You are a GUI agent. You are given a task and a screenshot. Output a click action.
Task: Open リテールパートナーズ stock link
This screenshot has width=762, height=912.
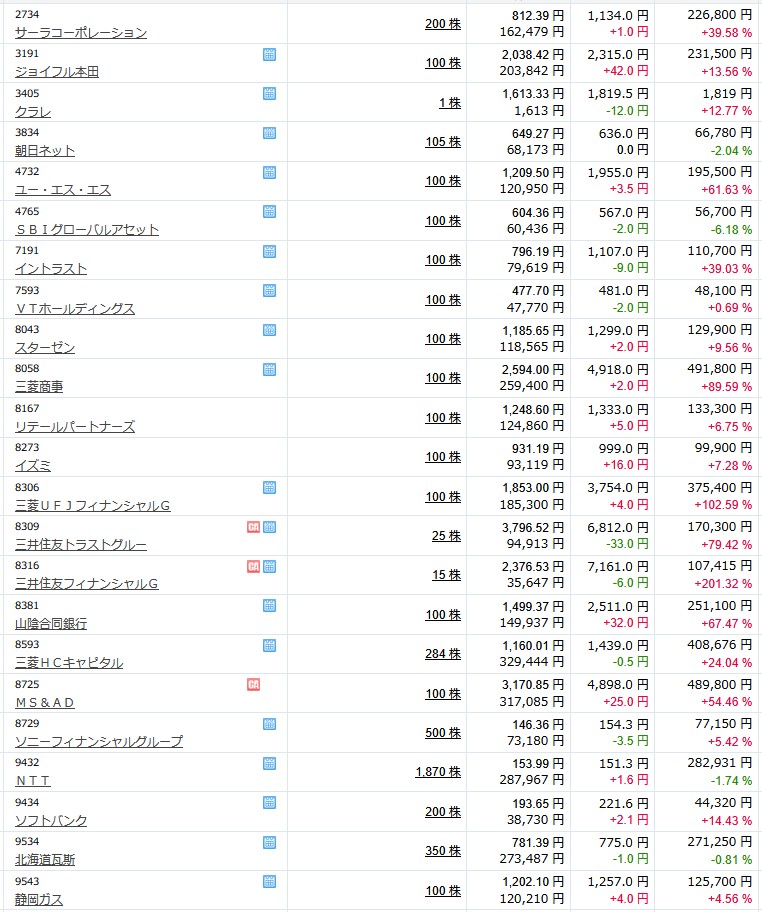pyautogui.click(x=74, y=427)
